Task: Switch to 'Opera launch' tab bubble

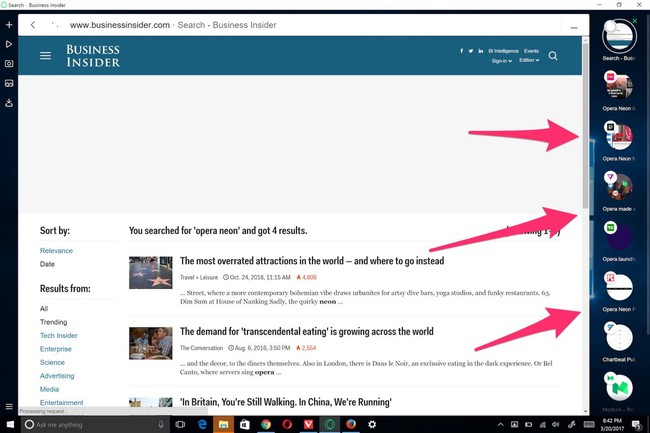Action: [619, 236]
